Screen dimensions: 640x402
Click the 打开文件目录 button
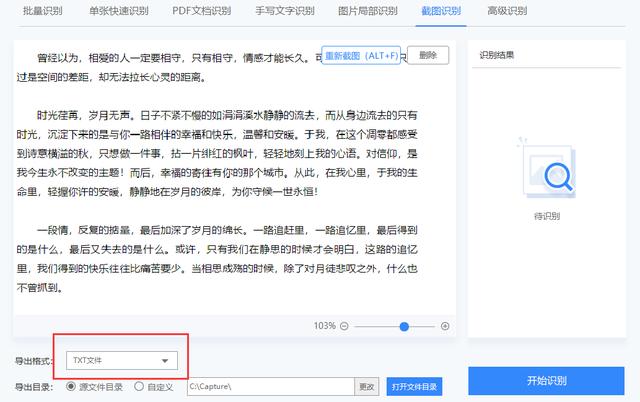coord(414,386)
